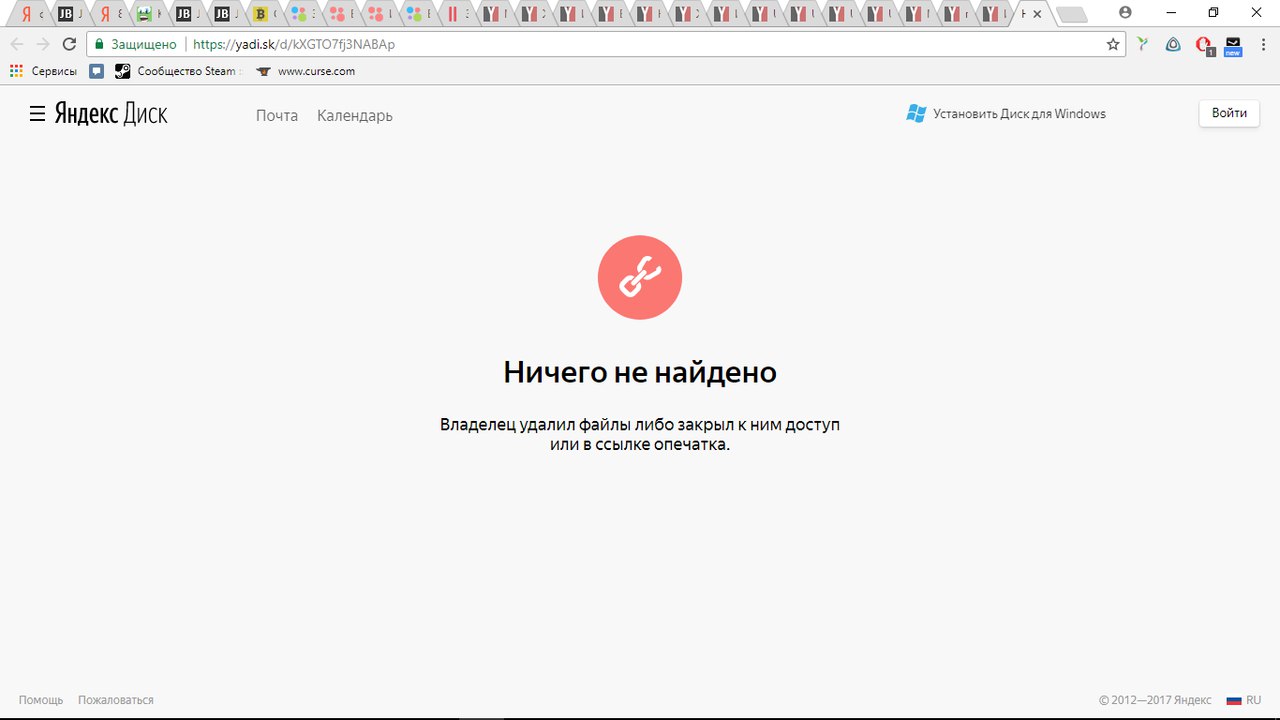Click the green padlock Защищено indicator
Viewport: 1280px width, 720px height.
pos(135,44)
